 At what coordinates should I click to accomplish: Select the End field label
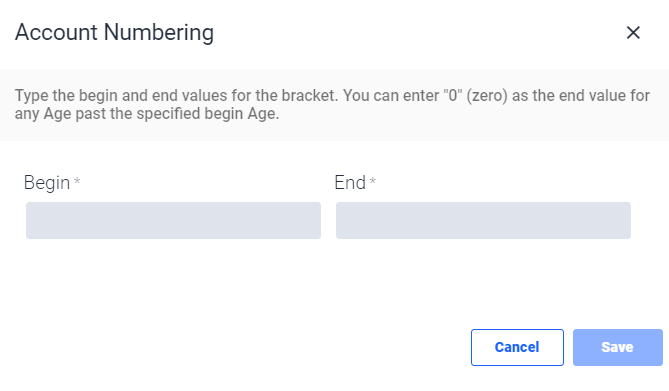click(350, 183)
